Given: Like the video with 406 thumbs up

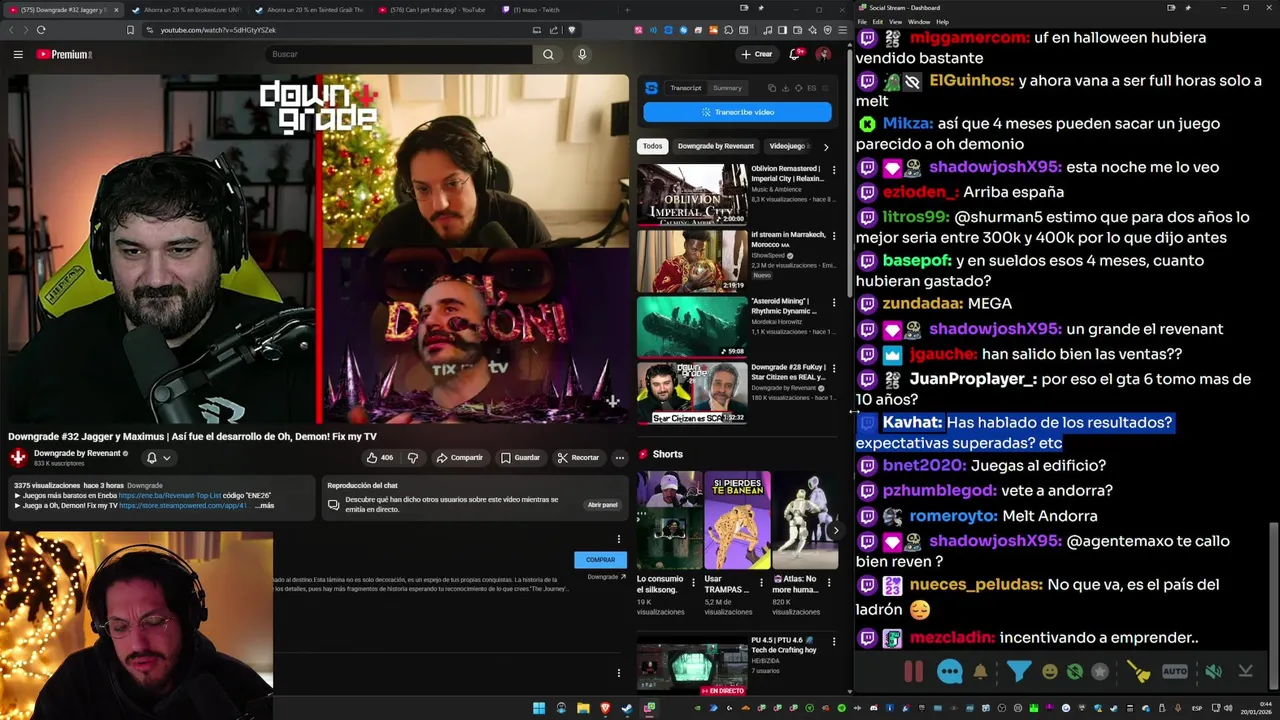Looking at the screenshot, I should 379,458.
